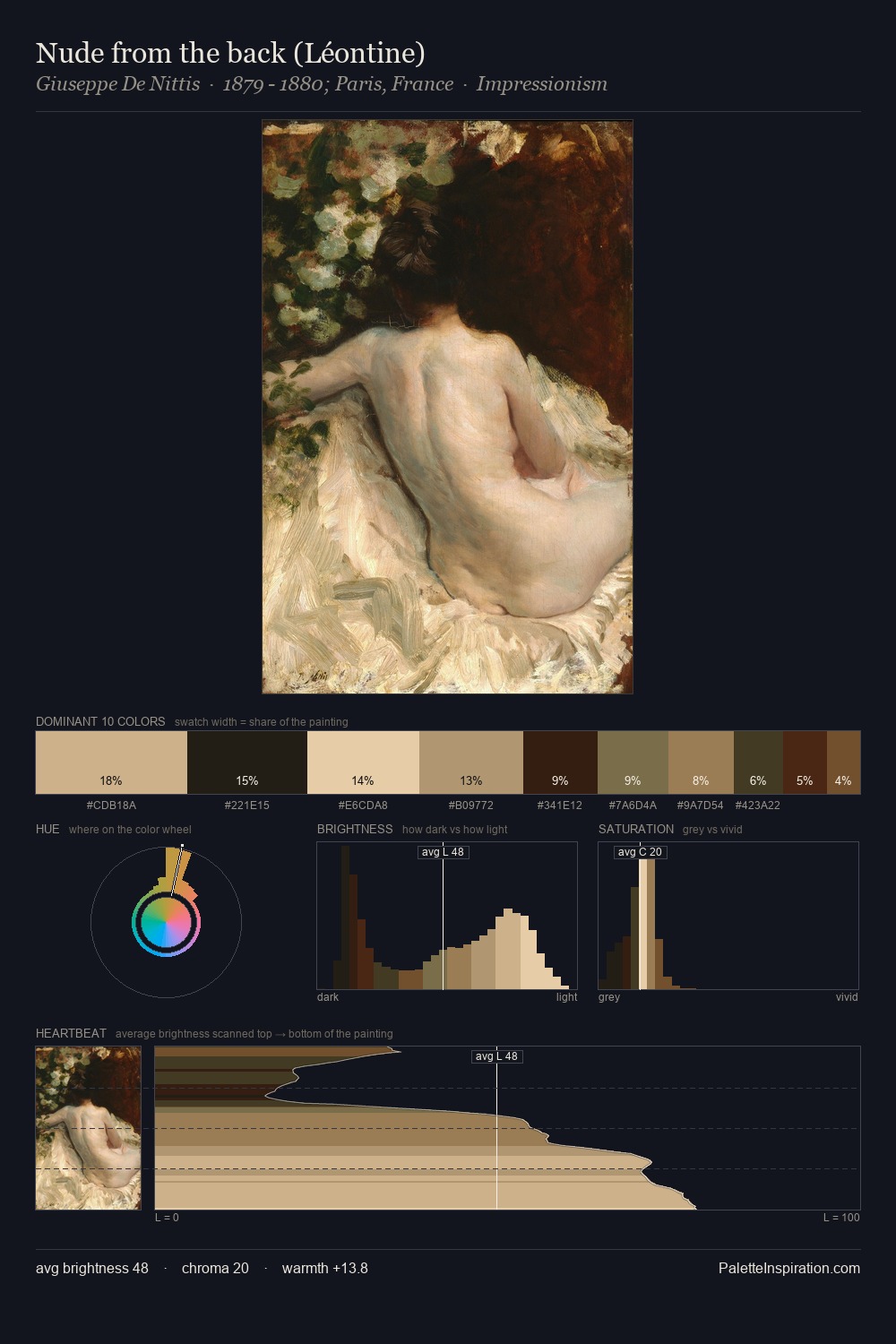Click the color wheel in the Hue chart

click(166, 922)
